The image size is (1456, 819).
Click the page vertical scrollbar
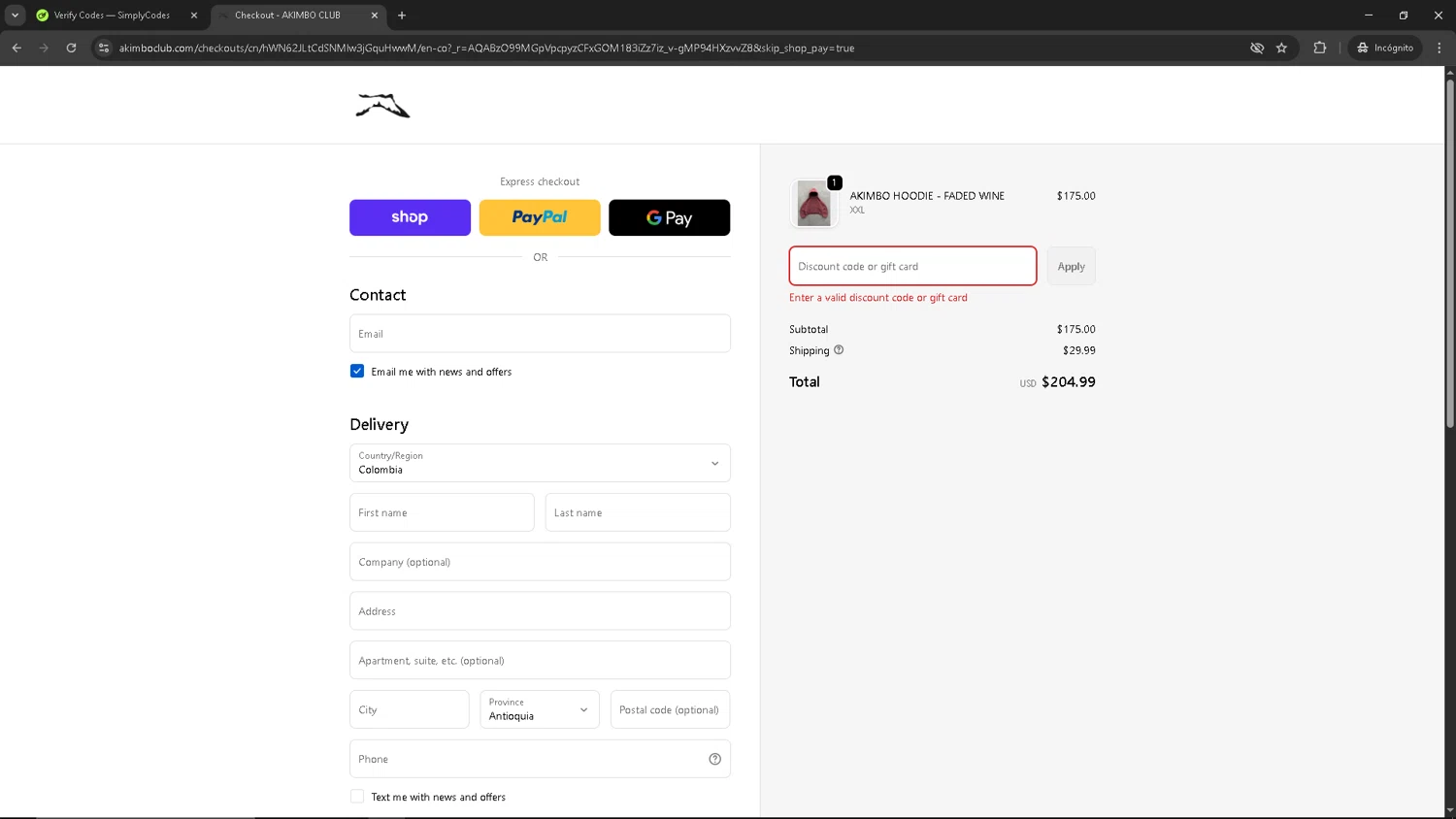click(x=1450, y=252)
